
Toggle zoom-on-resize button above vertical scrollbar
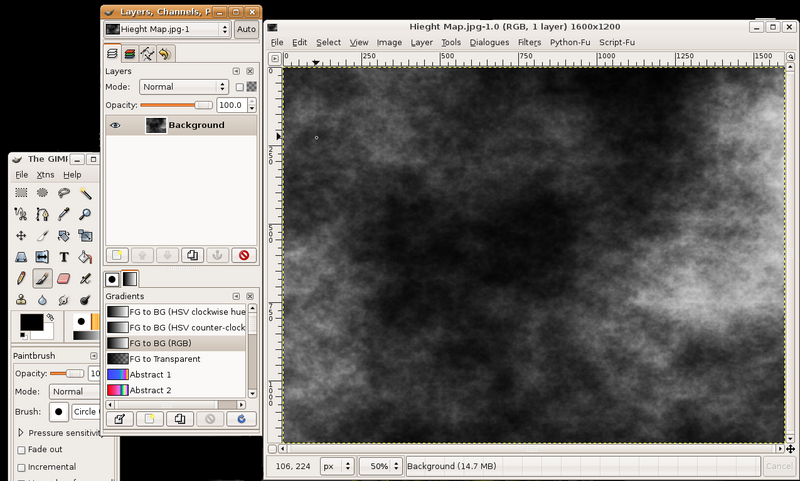click(x=790, y=56)
